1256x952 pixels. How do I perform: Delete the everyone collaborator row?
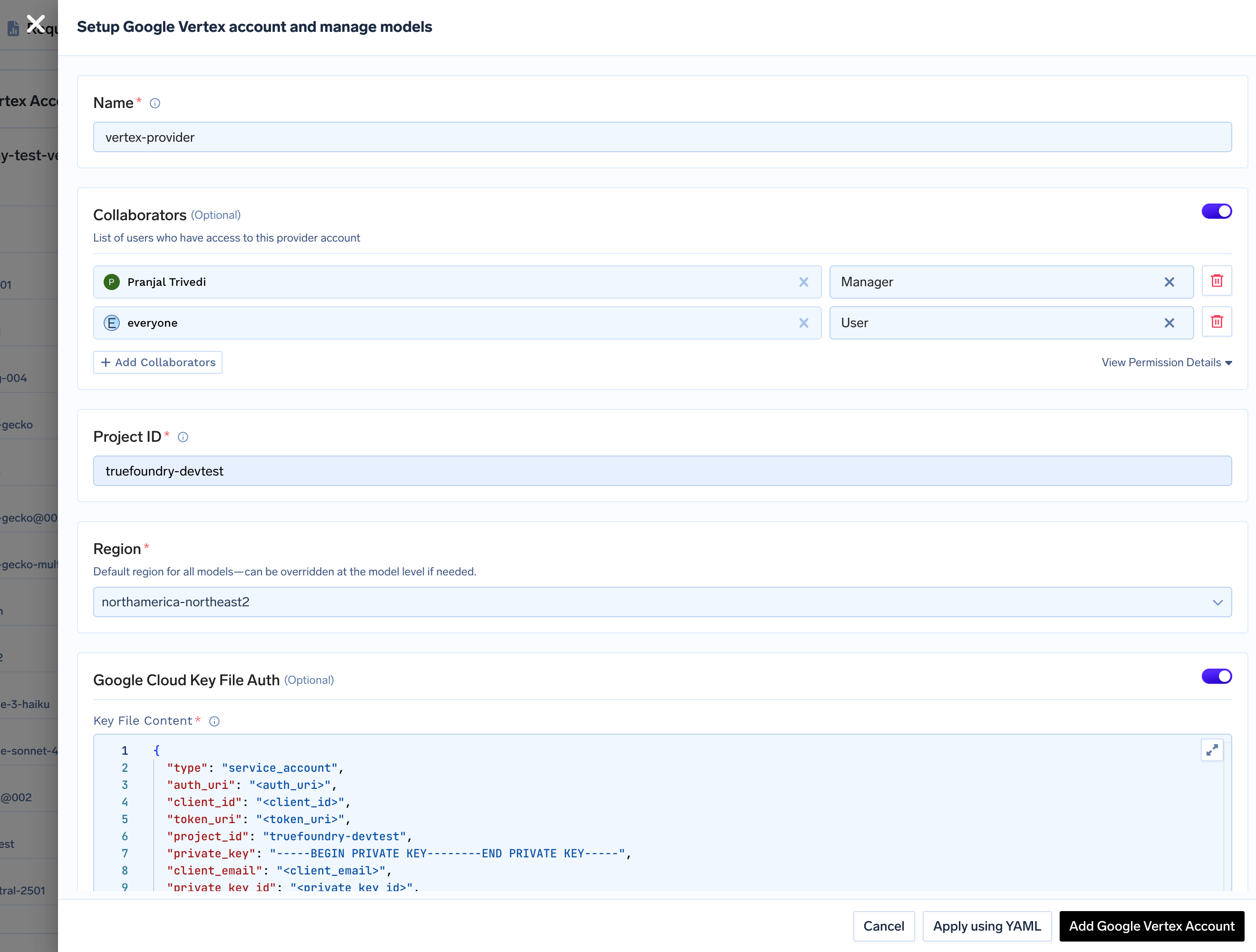[1216, 322]
